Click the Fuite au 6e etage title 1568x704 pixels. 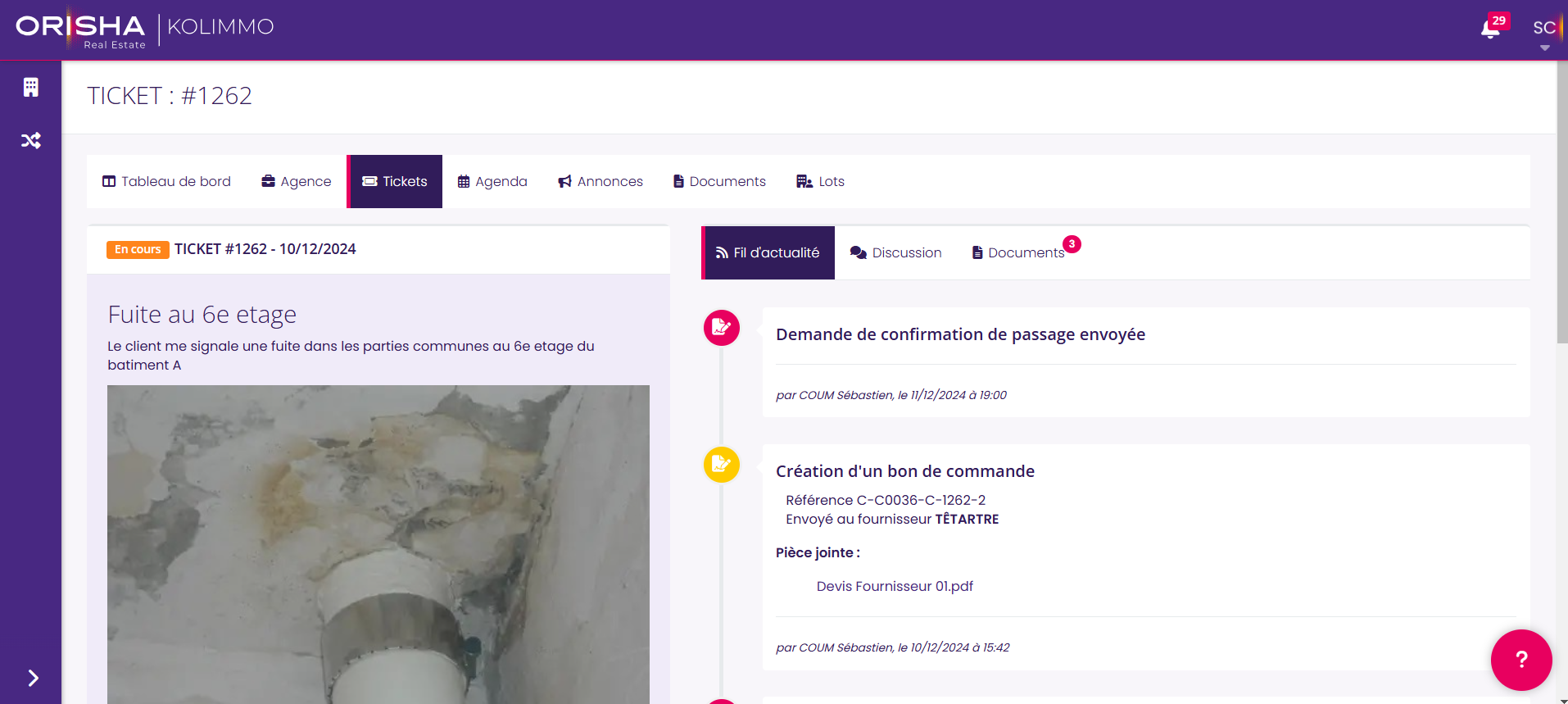click(202, 315)
